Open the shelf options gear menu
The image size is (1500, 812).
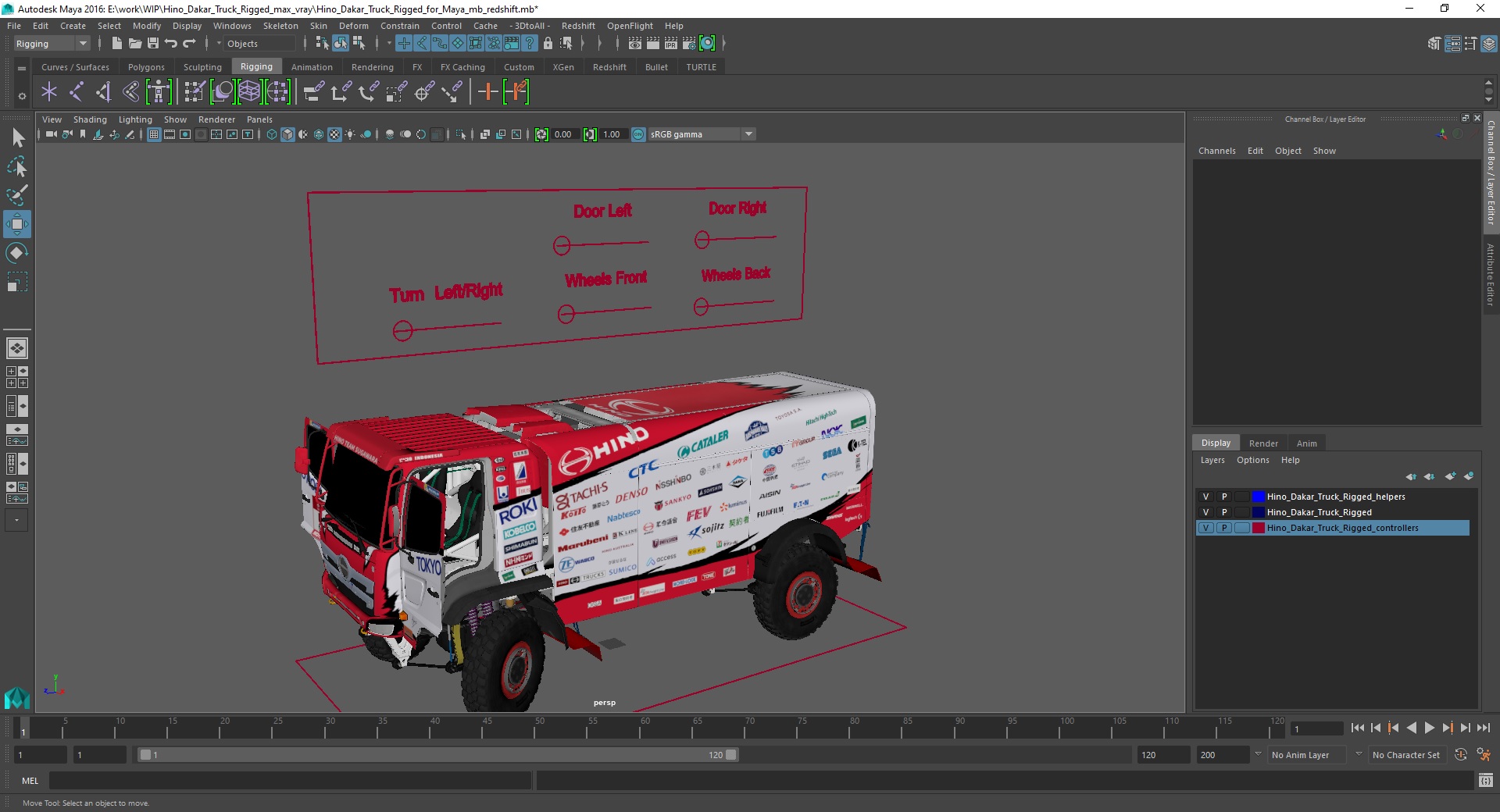point(22,96)
